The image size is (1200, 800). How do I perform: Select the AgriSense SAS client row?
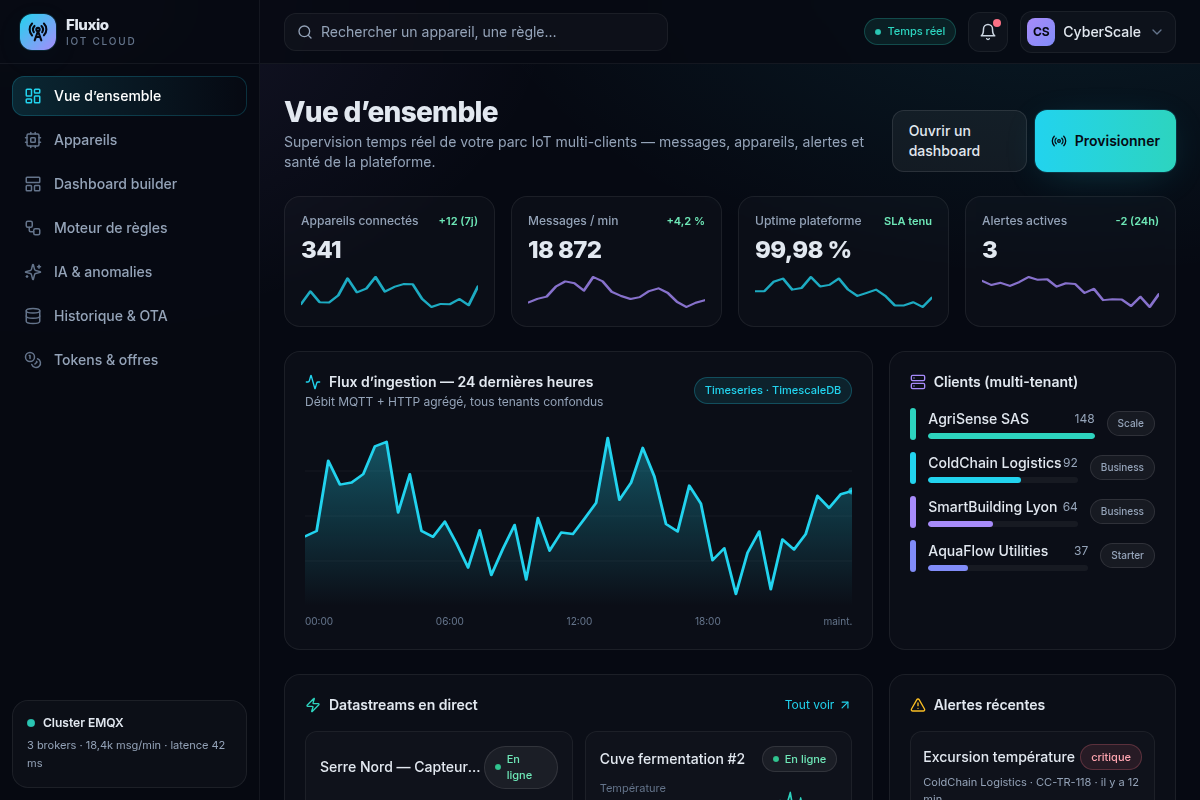point(1032,424)
